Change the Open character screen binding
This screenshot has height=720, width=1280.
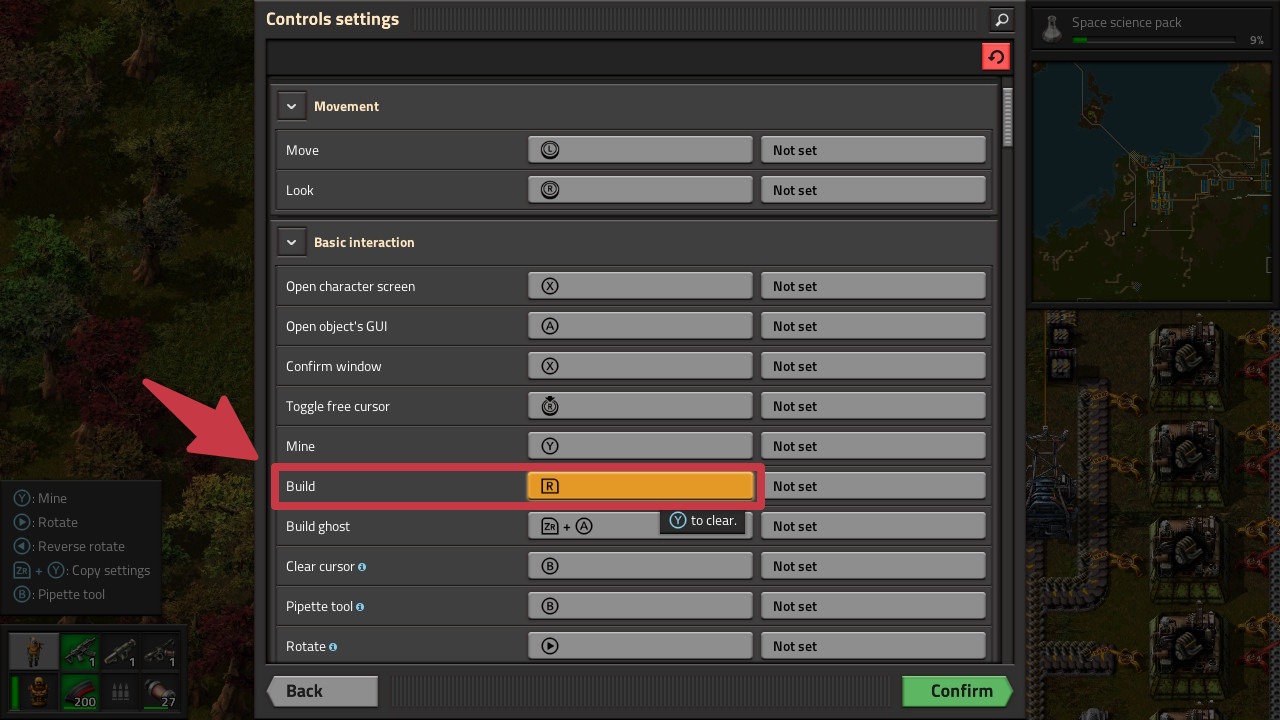[x=640, y=286]
